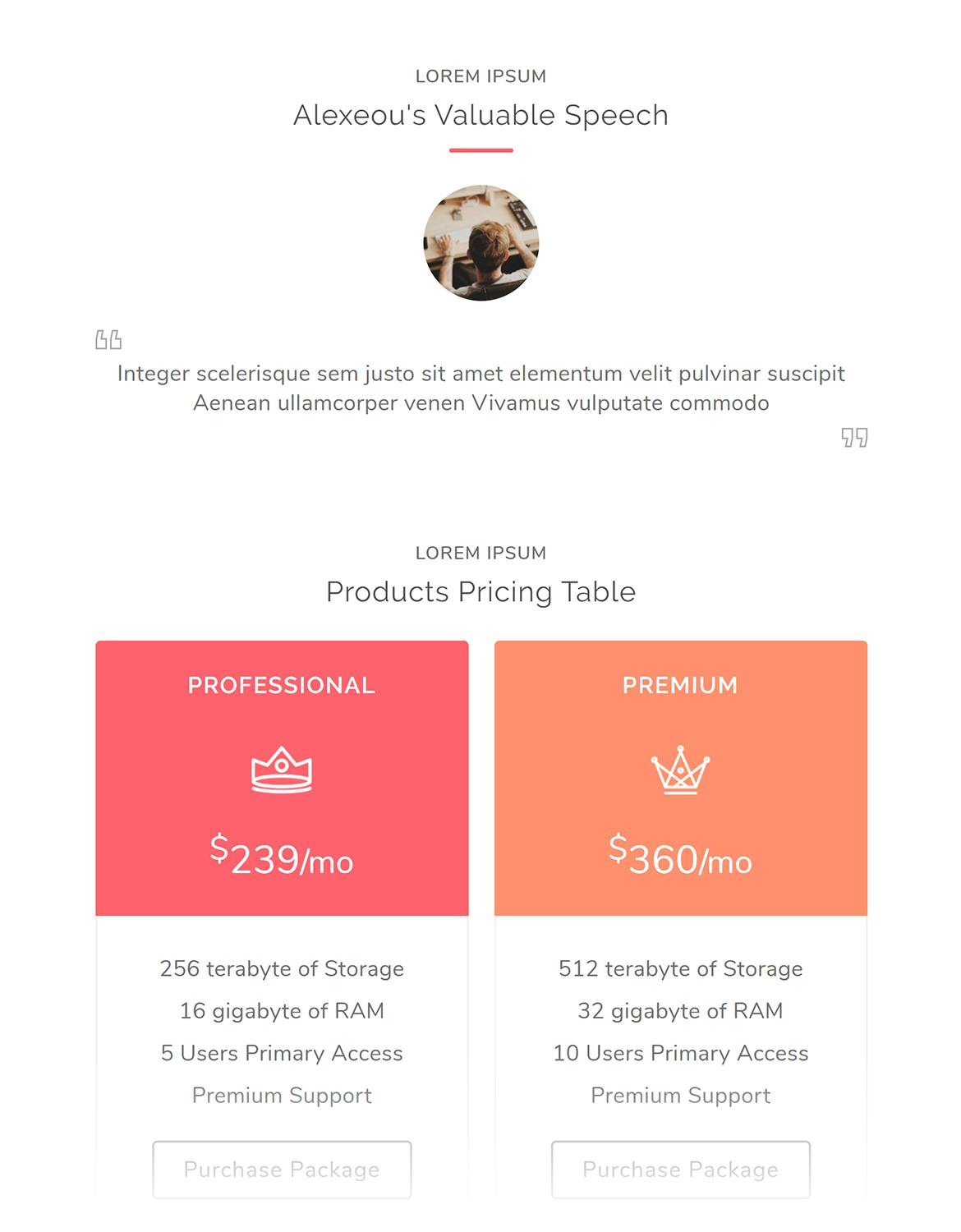This screenshot has width=961, height=1232.
Task: Click the $360/mo price
Action: point(680,856)
